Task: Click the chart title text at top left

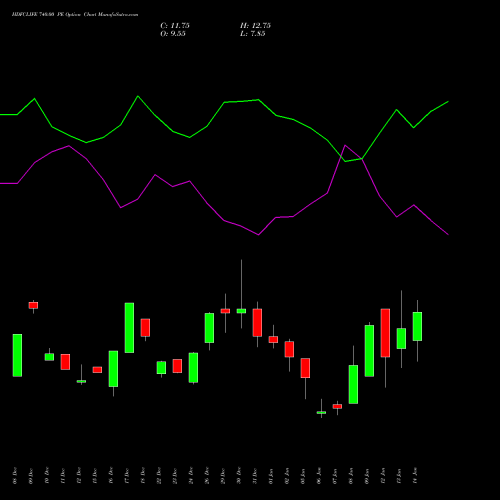Action: click(x=75, y=15)
